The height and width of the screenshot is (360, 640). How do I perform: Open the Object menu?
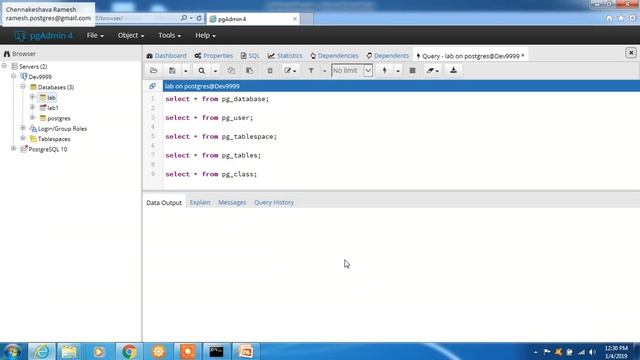pos(131,36)
